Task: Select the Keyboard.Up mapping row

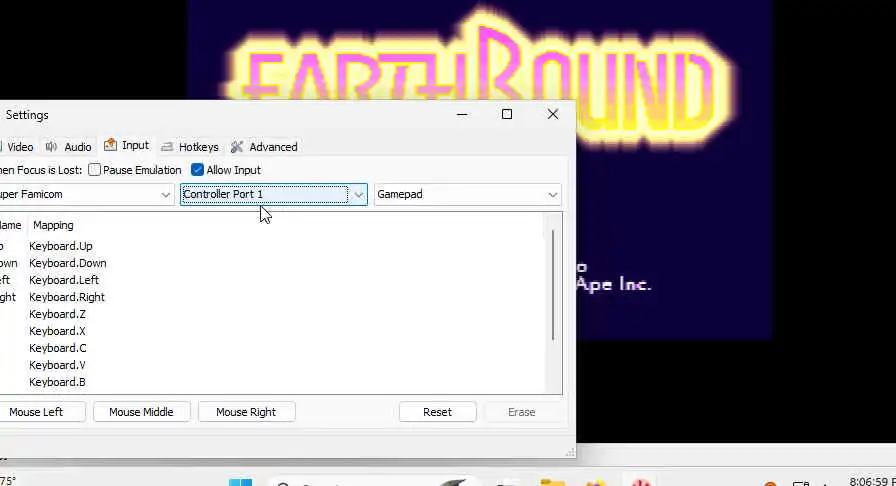Action: coord(271,246)
